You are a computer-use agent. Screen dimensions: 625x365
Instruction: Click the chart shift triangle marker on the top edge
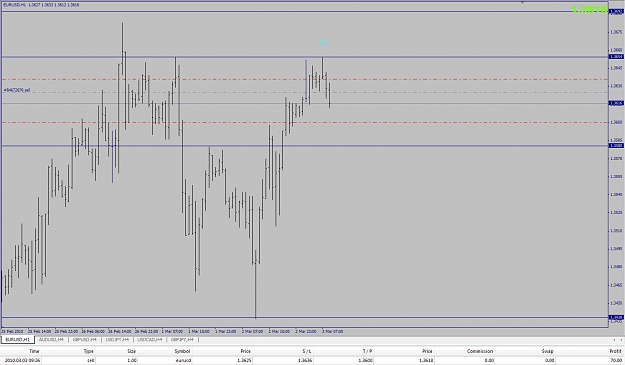523,2
